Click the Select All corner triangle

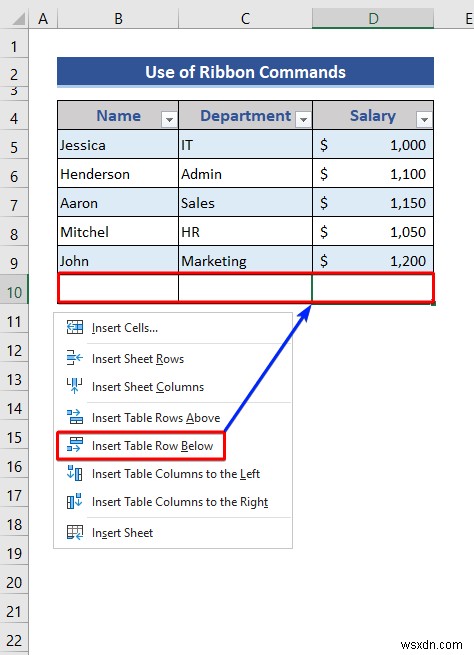[x=18, y=19]
